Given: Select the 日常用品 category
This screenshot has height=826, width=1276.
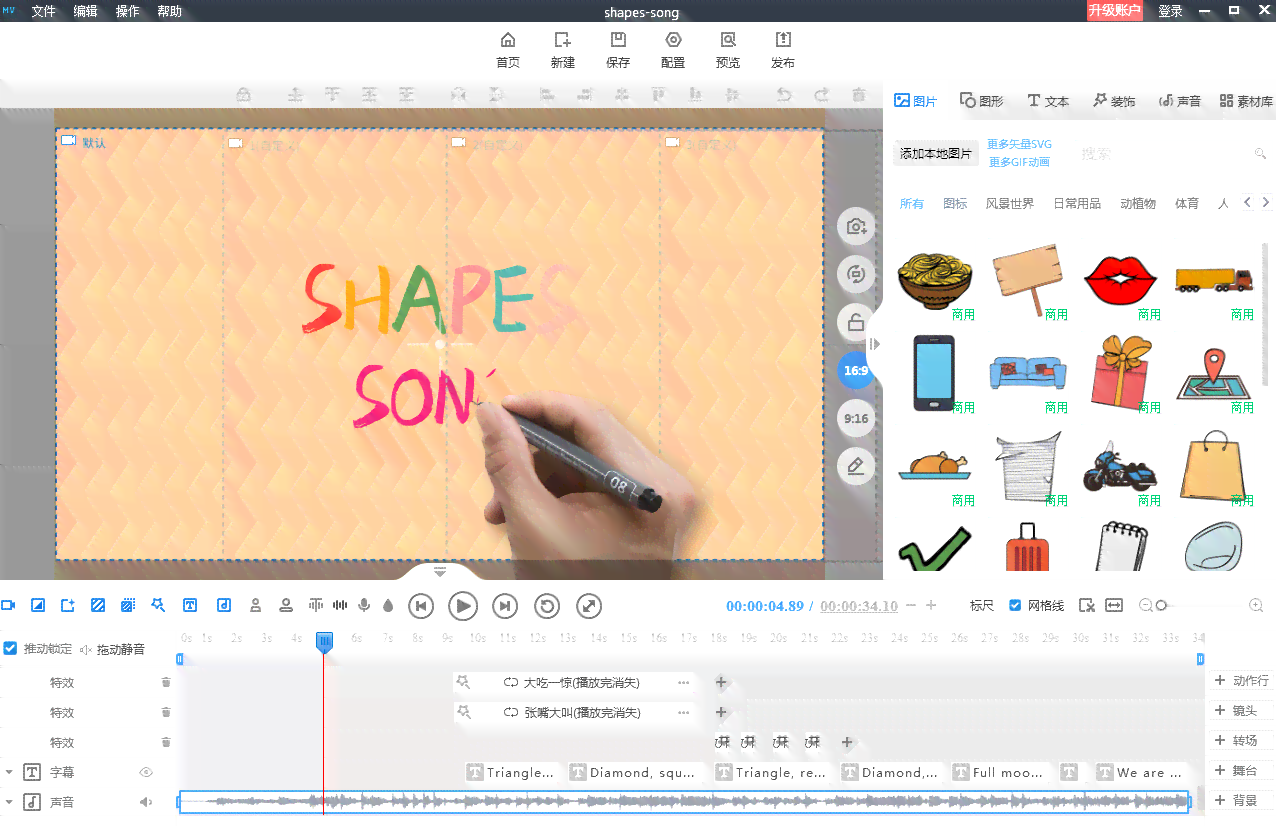Looking at the screenshot, I should click(x=1077, y=203).
